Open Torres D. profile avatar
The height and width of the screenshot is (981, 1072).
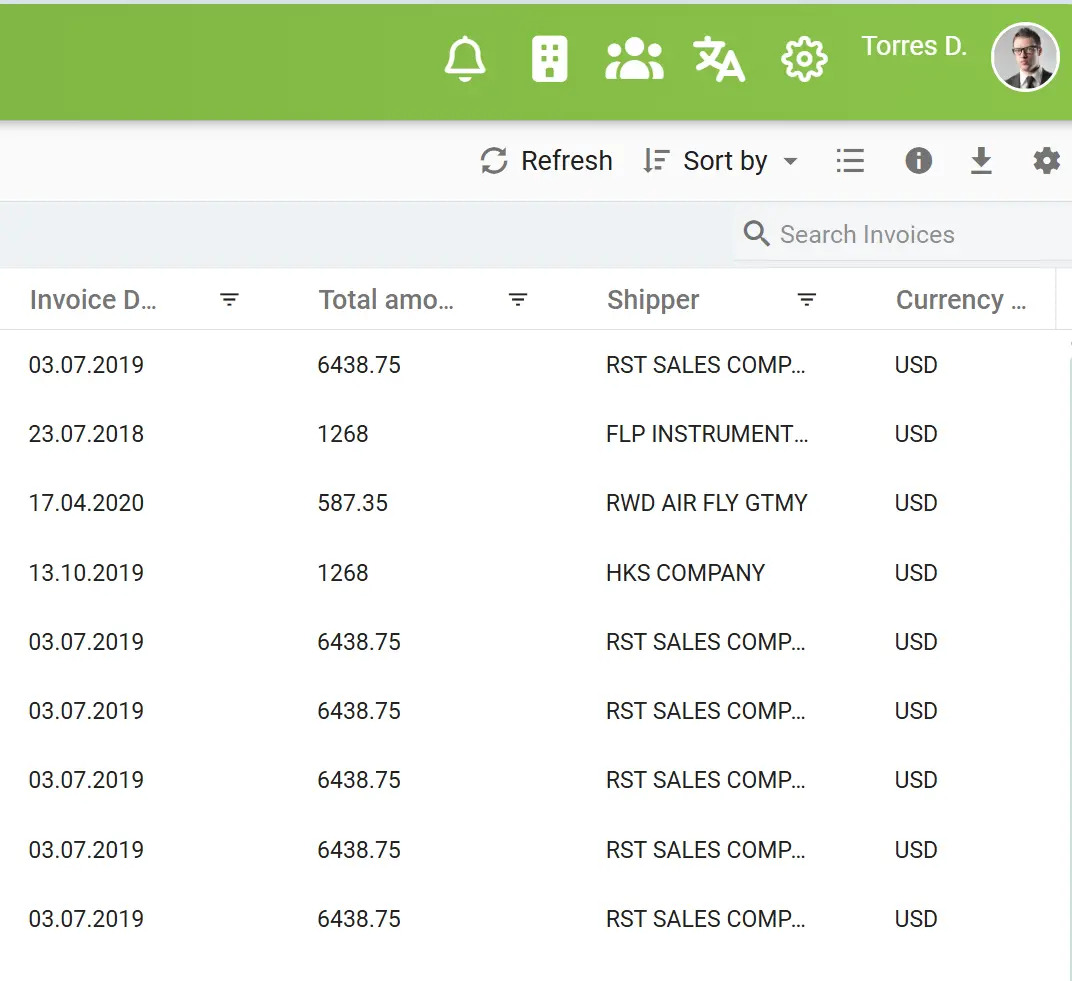pos(1025,57)
